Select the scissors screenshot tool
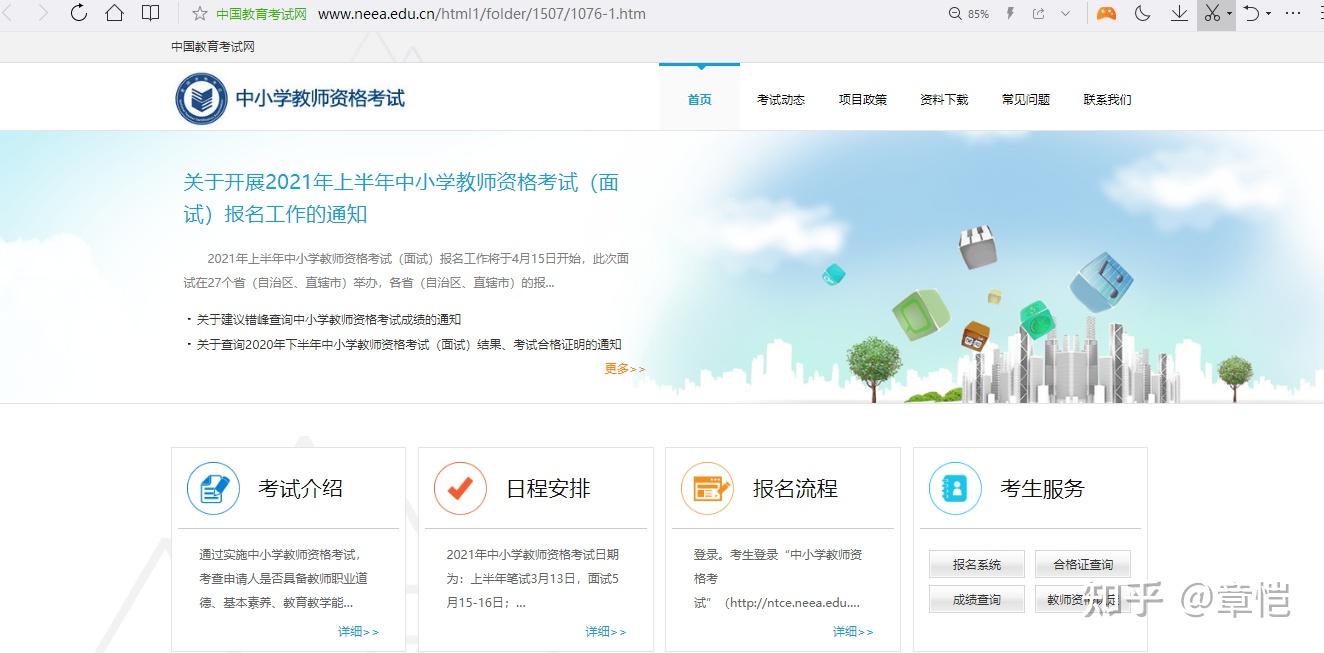 point(1212,14)
